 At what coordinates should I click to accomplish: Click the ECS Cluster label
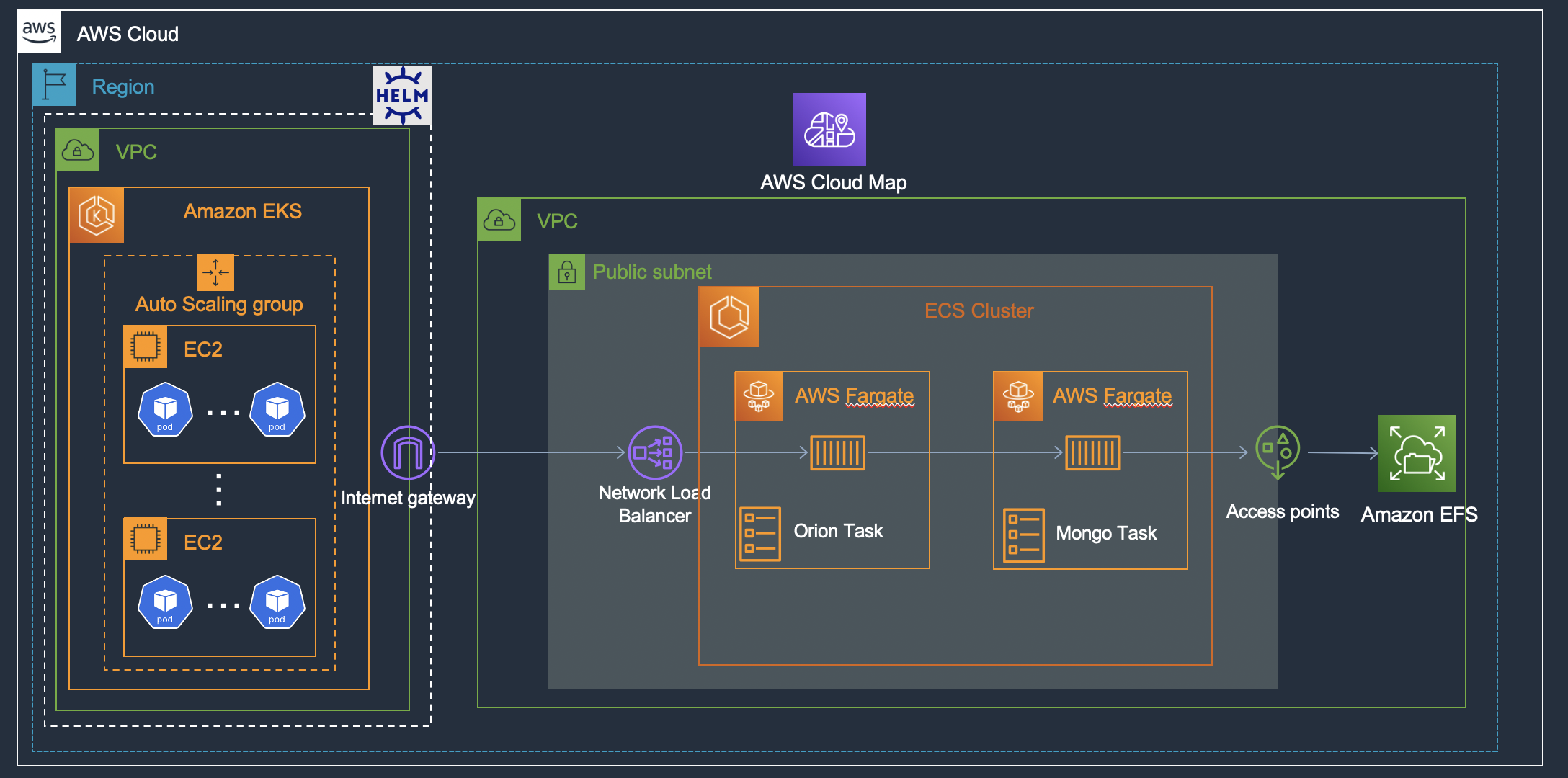pos(979,310)
